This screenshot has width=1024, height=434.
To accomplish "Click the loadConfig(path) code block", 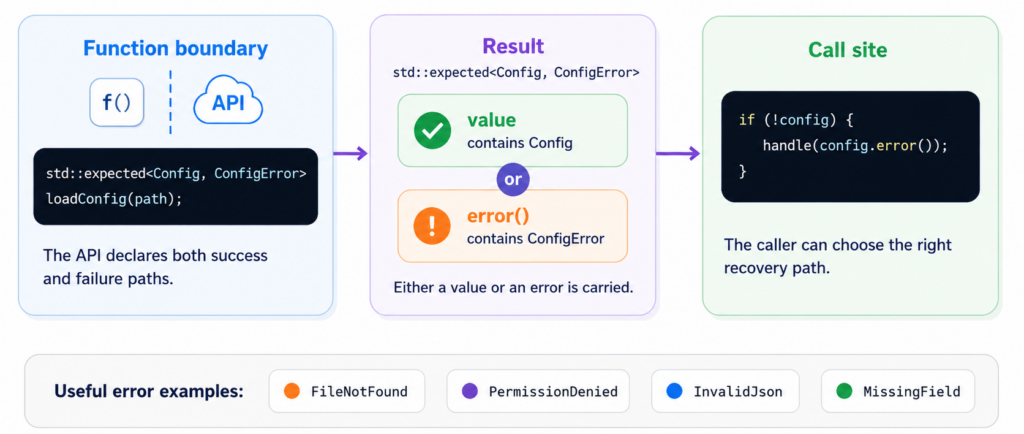I will tap(176, 187).
